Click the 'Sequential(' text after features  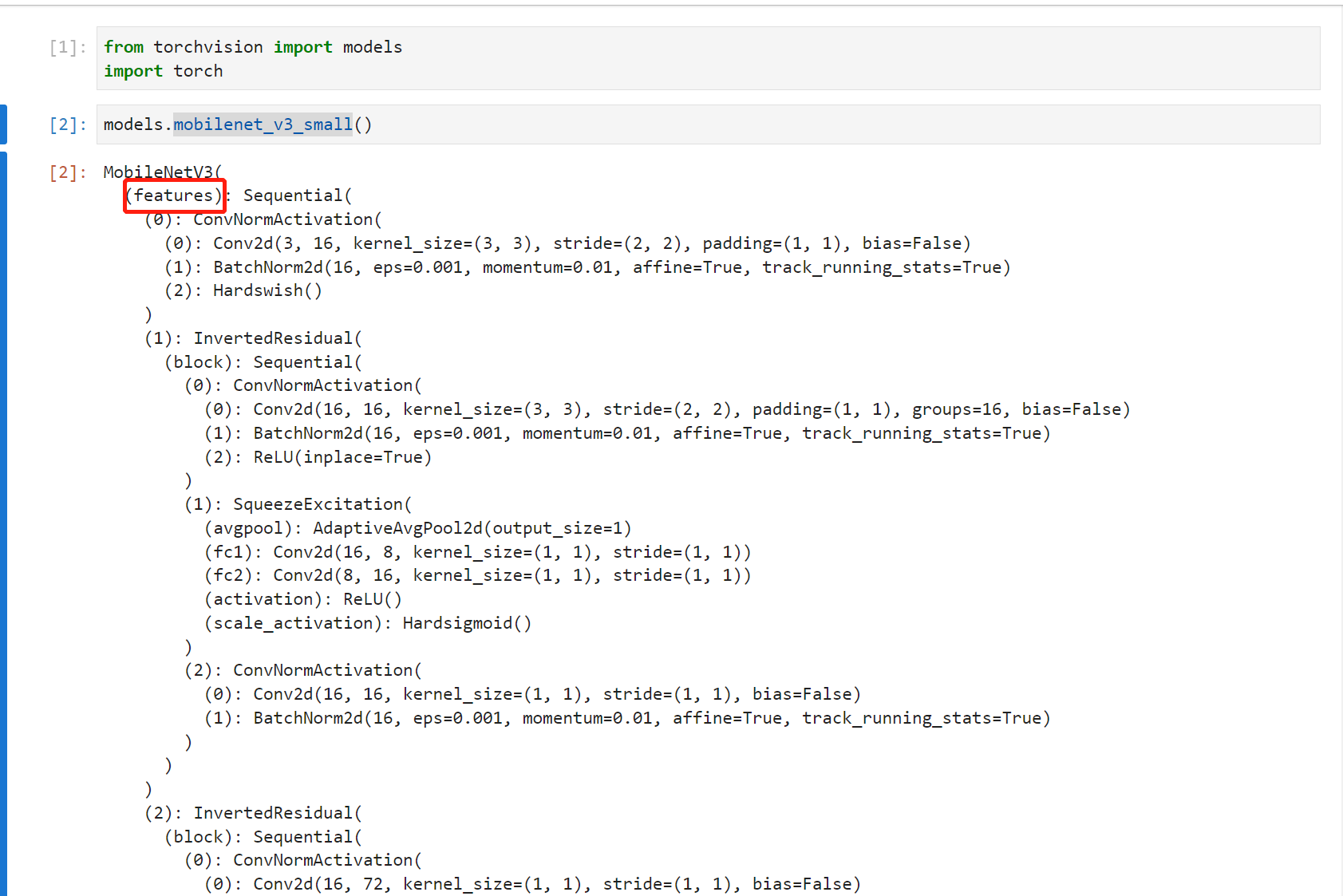point(298,195)
